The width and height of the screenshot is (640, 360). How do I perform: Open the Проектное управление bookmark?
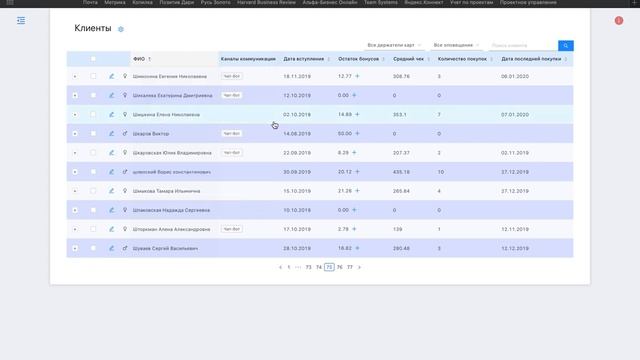pyautogui.click(x=528, y=2)
